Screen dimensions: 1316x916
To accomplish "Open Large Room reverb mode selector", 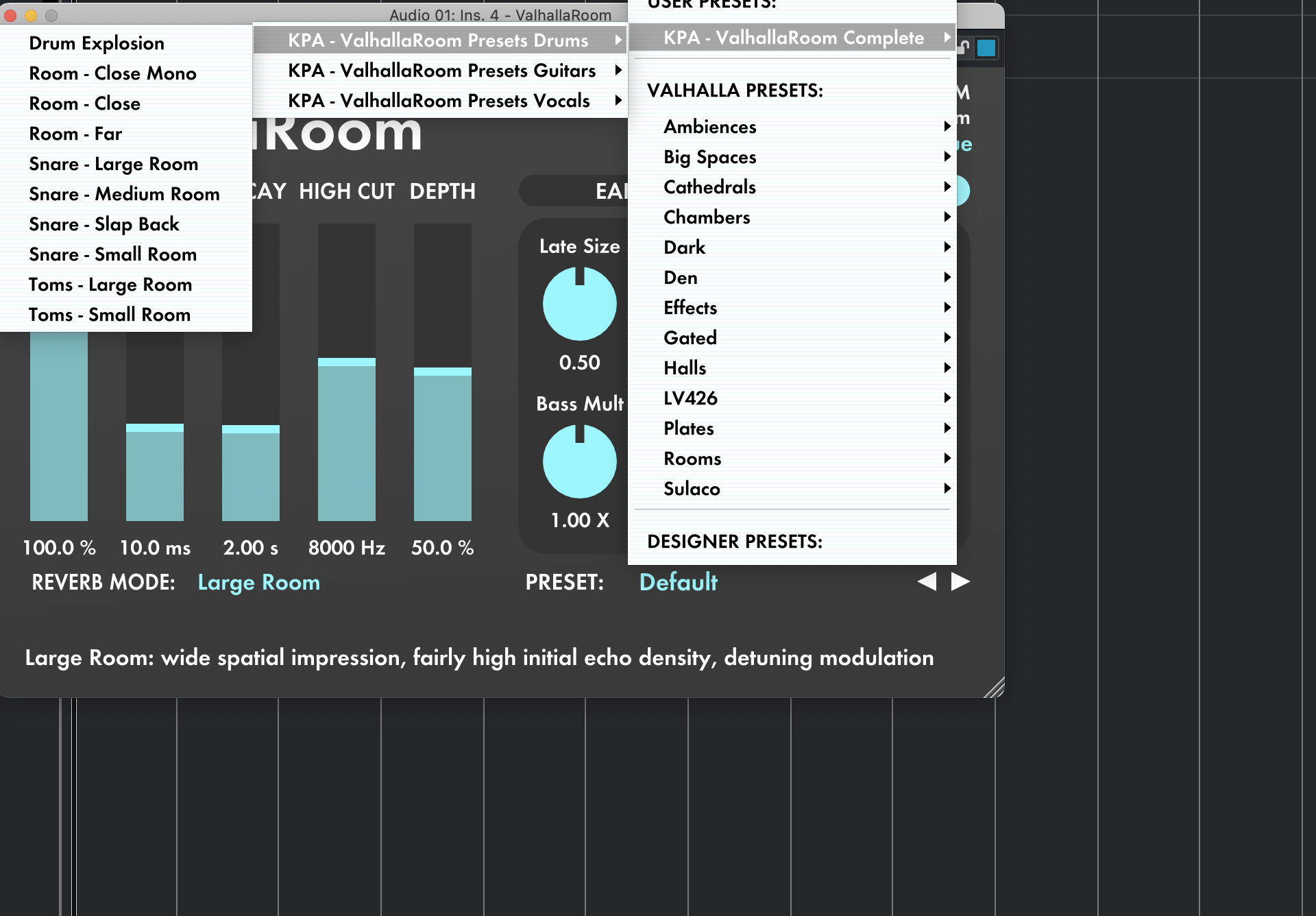I will [x=258, y=583].
